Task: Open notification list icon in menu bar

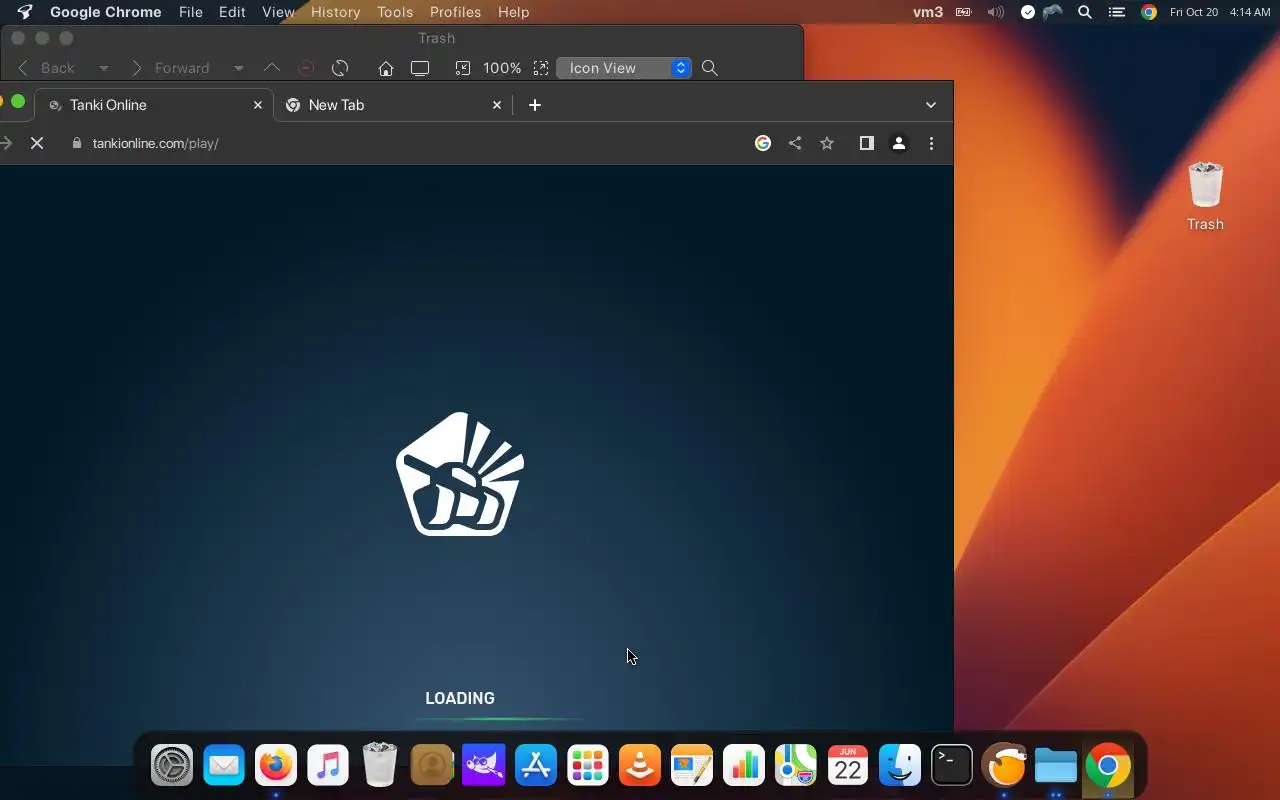Action: [1117, 12]
